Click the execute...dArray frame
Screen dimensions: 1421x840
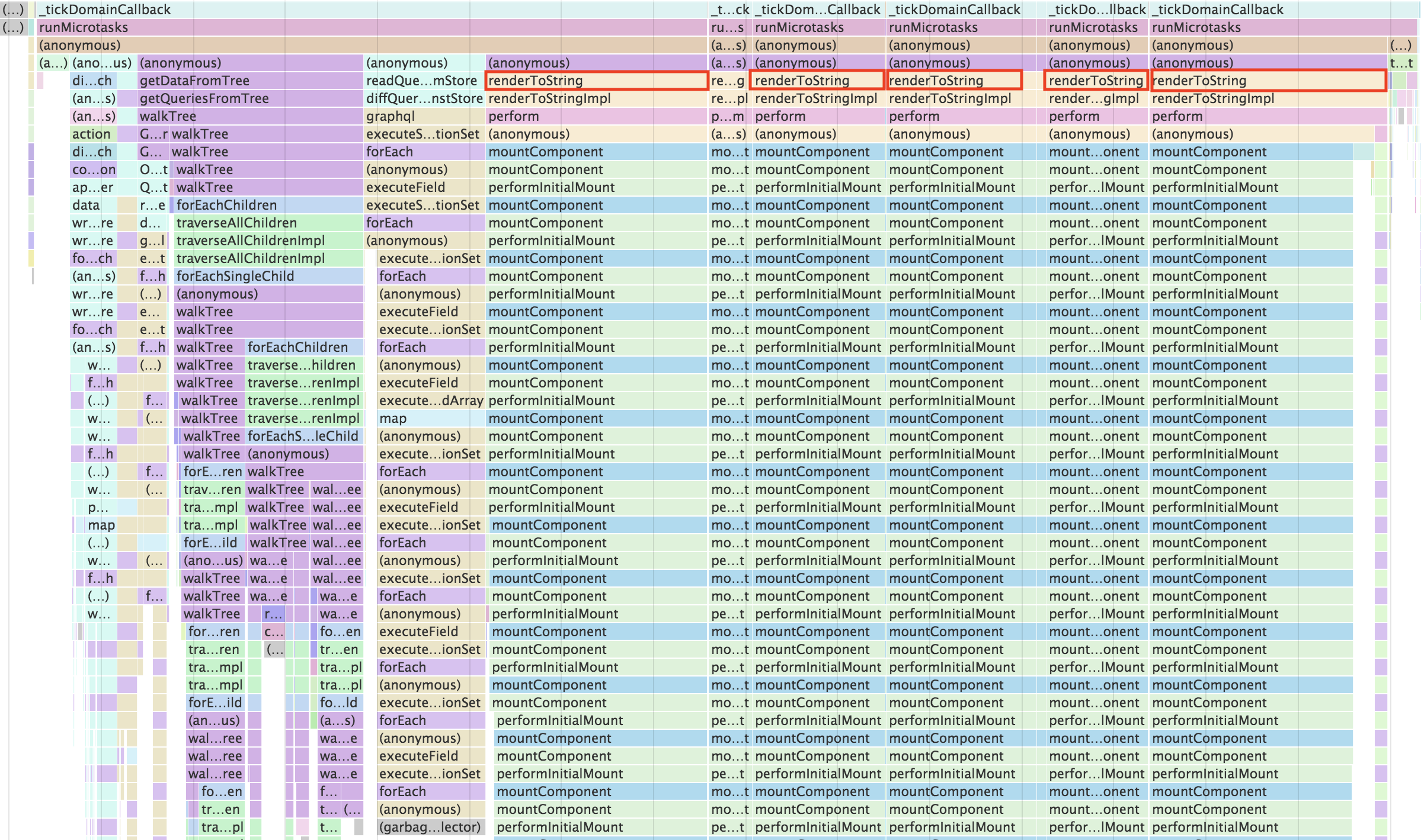pyautogui.click(x=431, y=400)
